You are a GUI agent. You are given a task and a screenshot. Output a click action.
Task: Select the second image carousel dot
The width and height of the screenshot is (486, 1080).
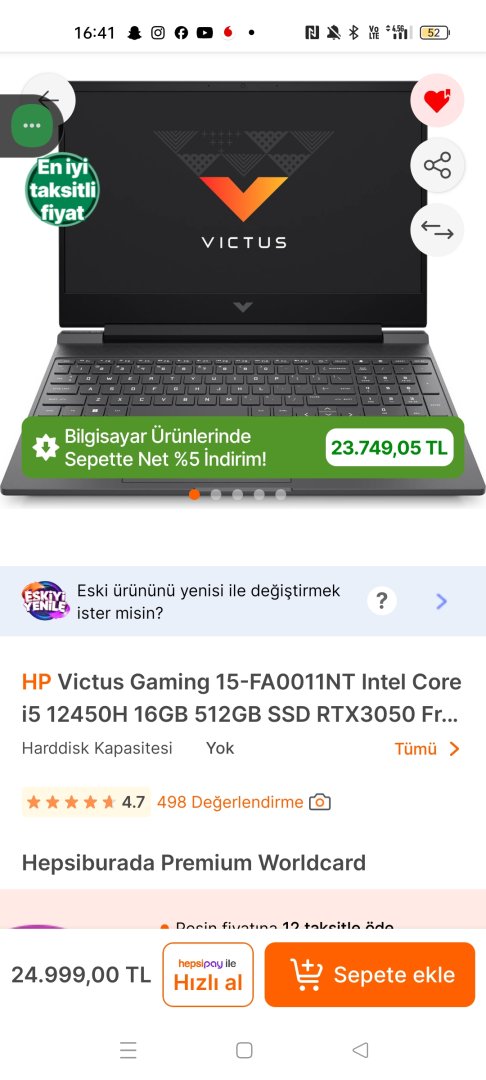(216, 495)
